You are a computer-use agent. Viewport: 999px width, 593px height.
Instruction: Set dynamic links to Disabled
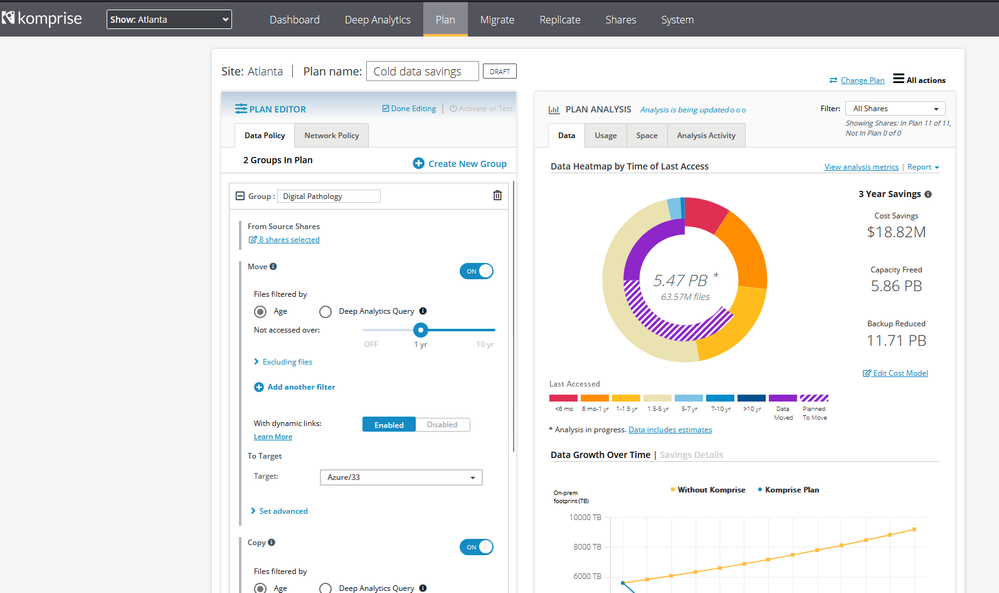pos(442,425)
